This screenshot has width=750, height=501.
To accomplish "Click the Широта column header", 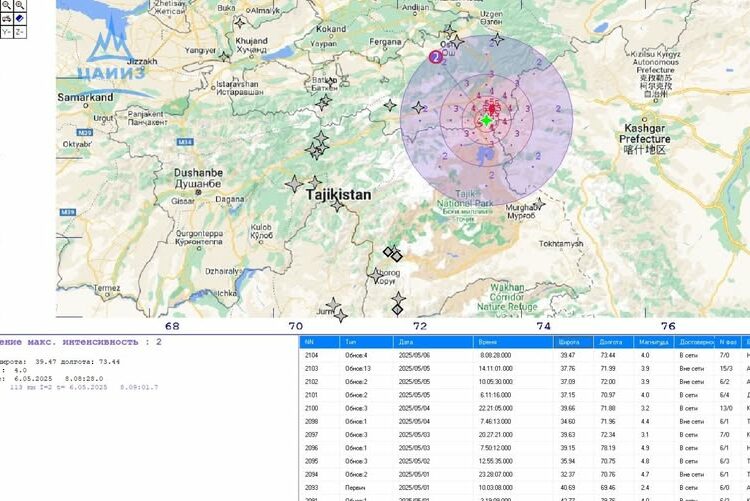I will pyautogui.click(x=568, y=341).
